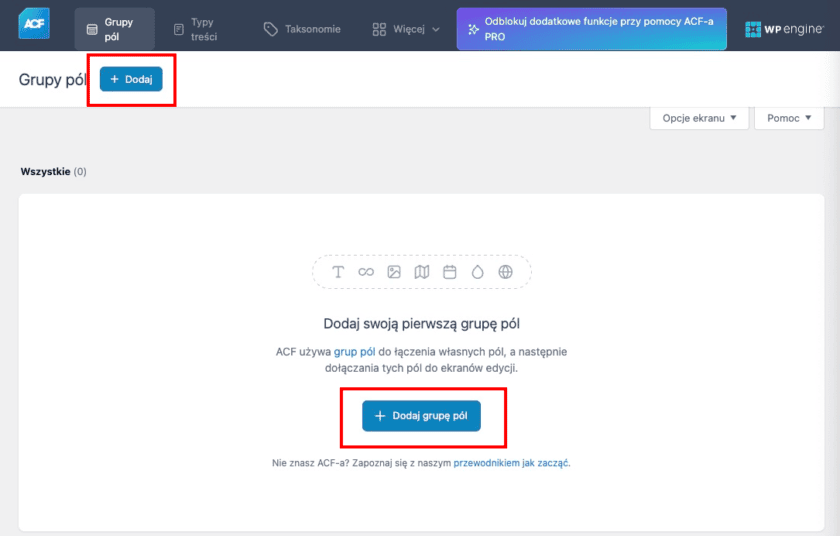Follow the przewodnikiem jak zacząć link

coord(511,463)
